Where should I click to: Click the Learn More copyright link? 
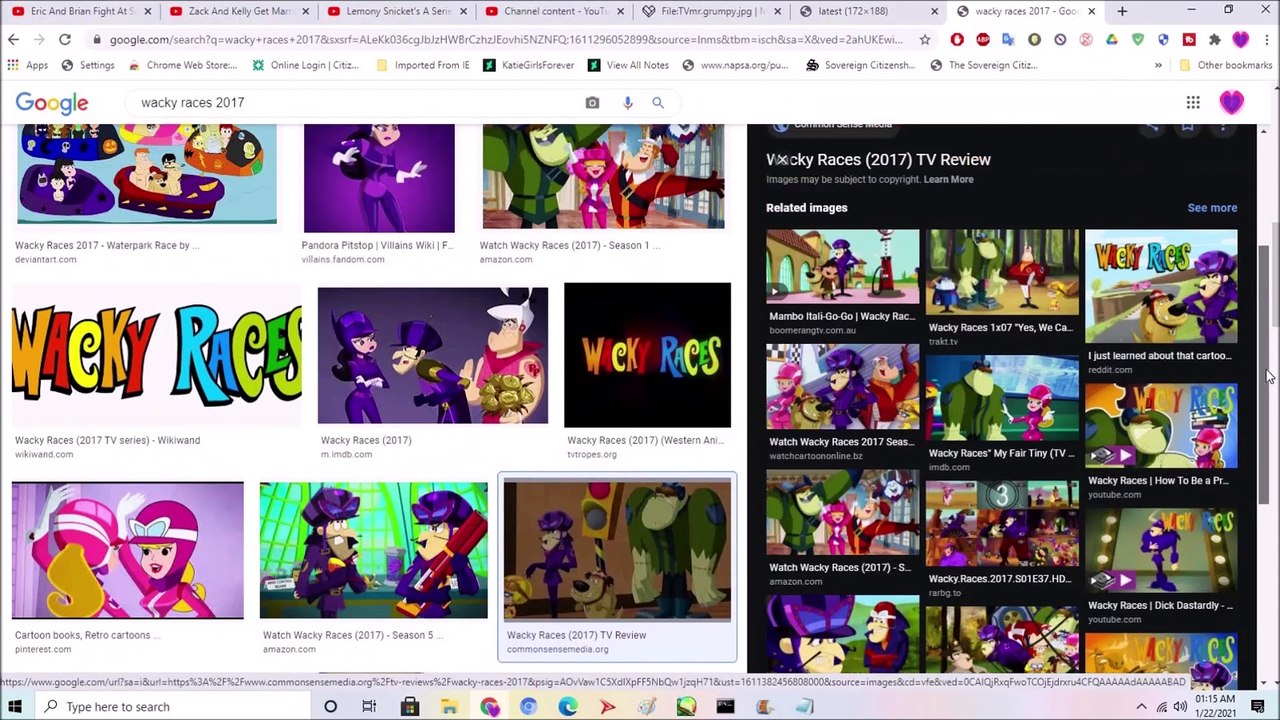click(948, 179)
